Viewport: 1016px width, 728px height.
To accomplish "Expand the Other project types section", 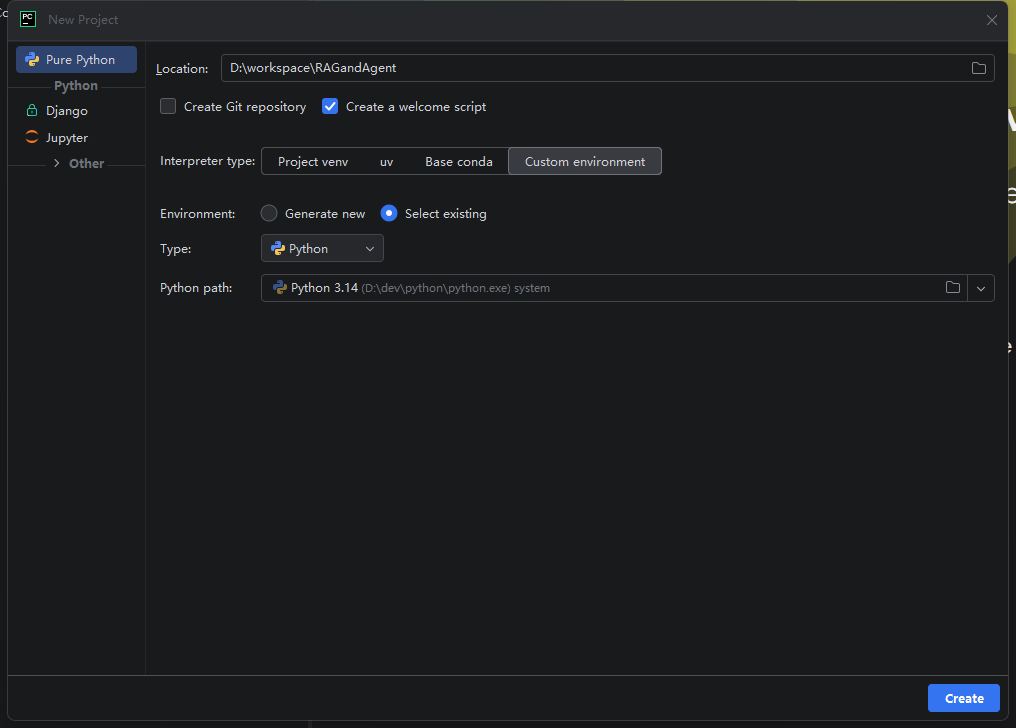I will point(56,163).
